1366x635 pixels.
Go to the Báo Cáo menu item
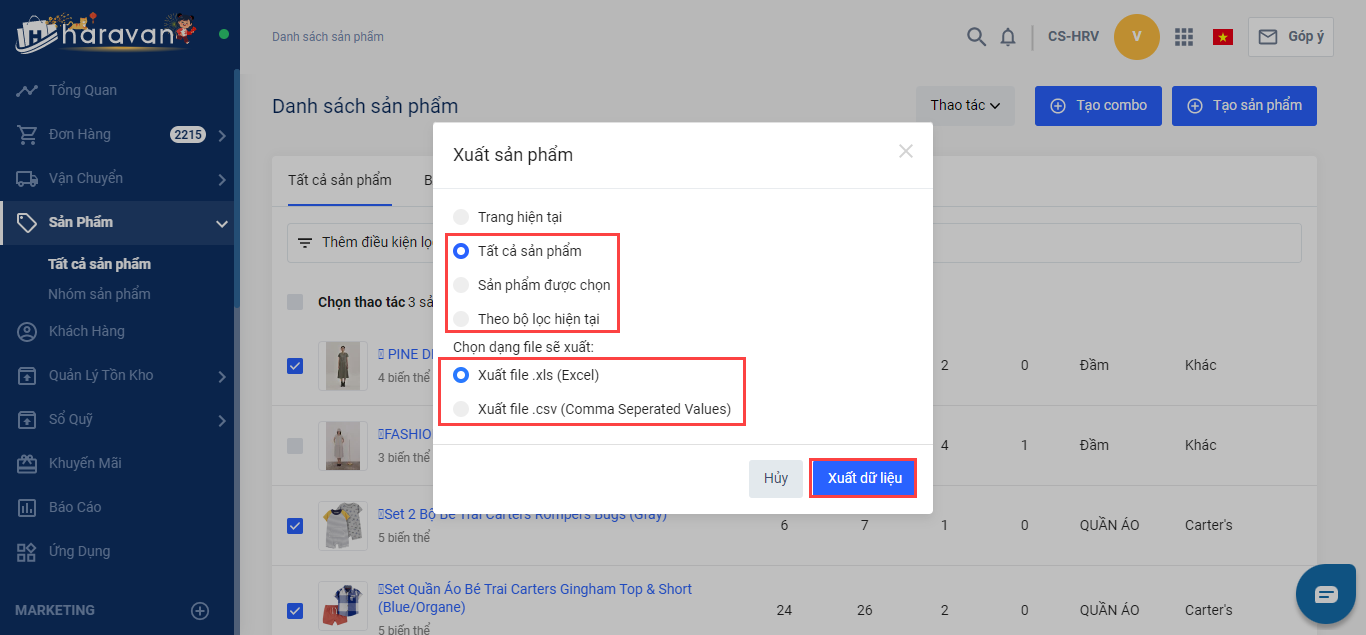(75, 507)
